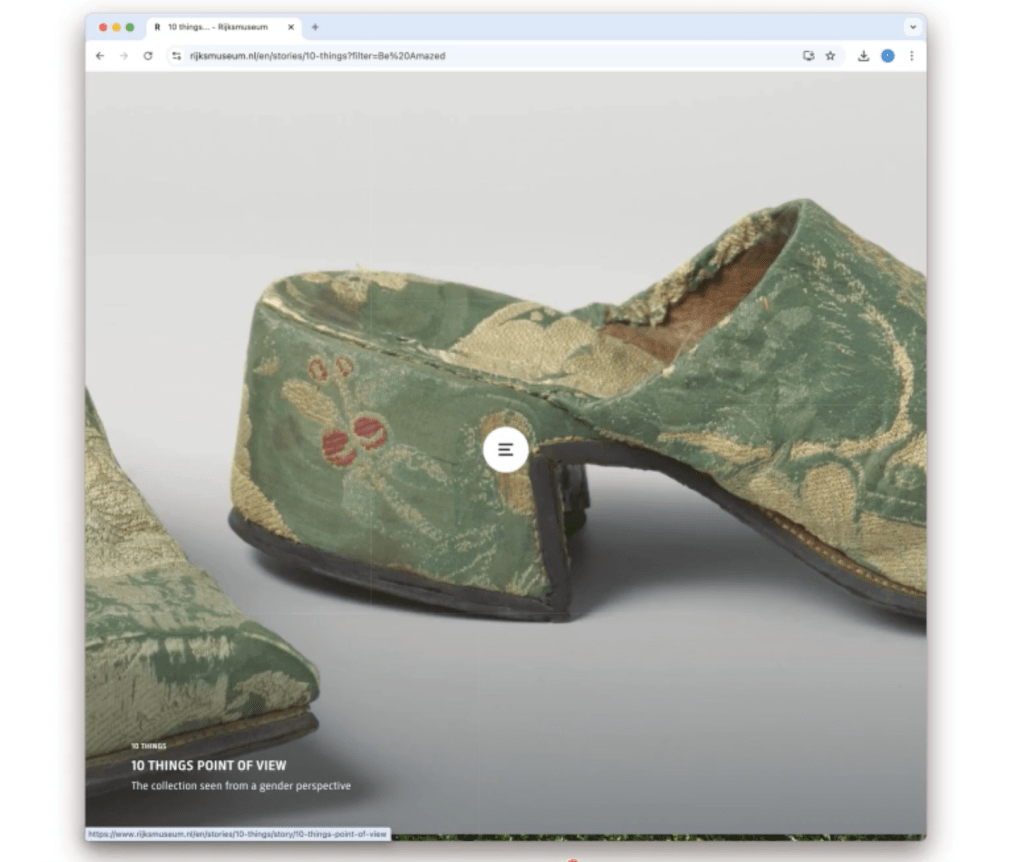Open the Chrome profile avatar
The image size is (1023, 862).
887,56
